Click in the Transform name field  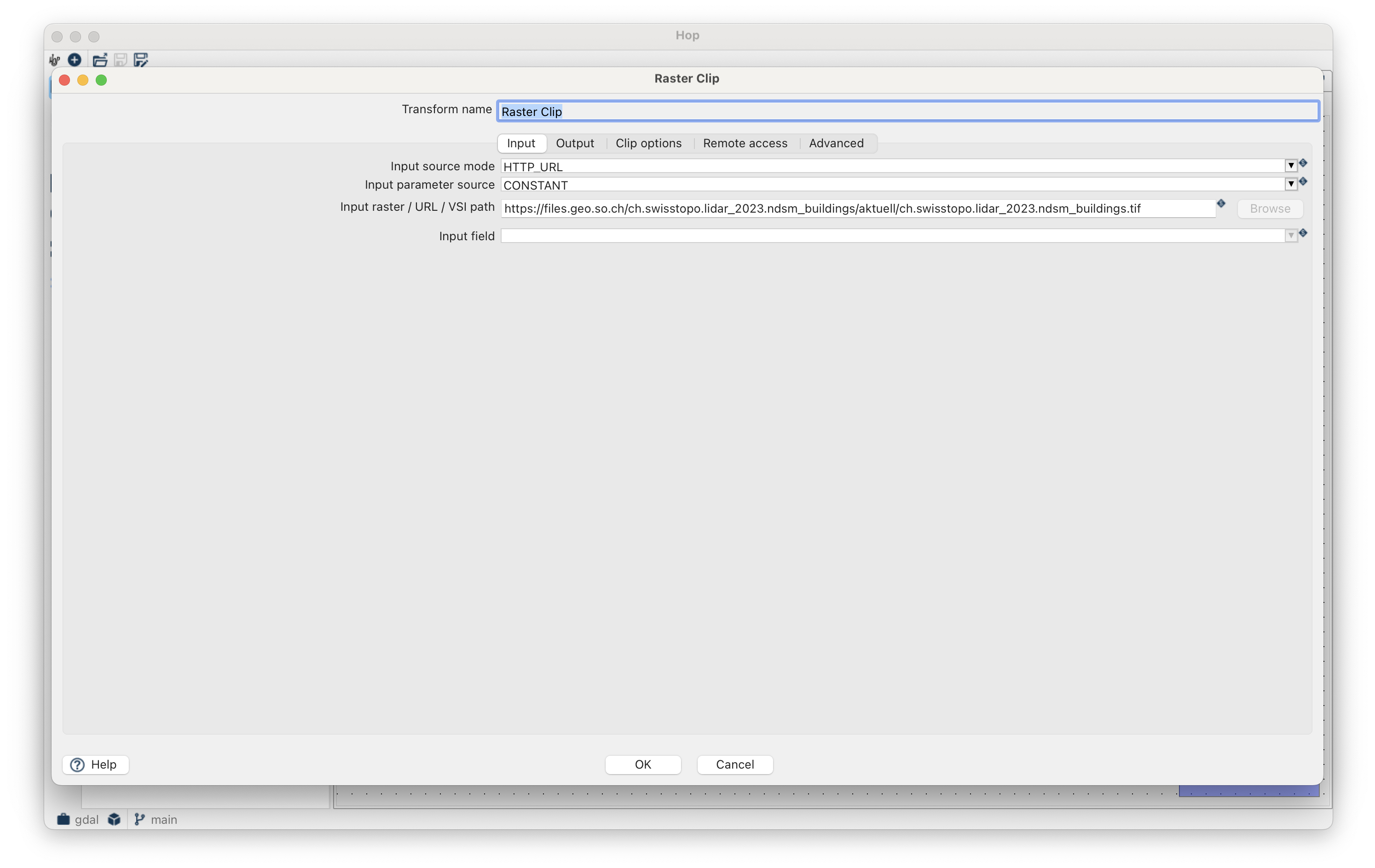click(908, 111)
